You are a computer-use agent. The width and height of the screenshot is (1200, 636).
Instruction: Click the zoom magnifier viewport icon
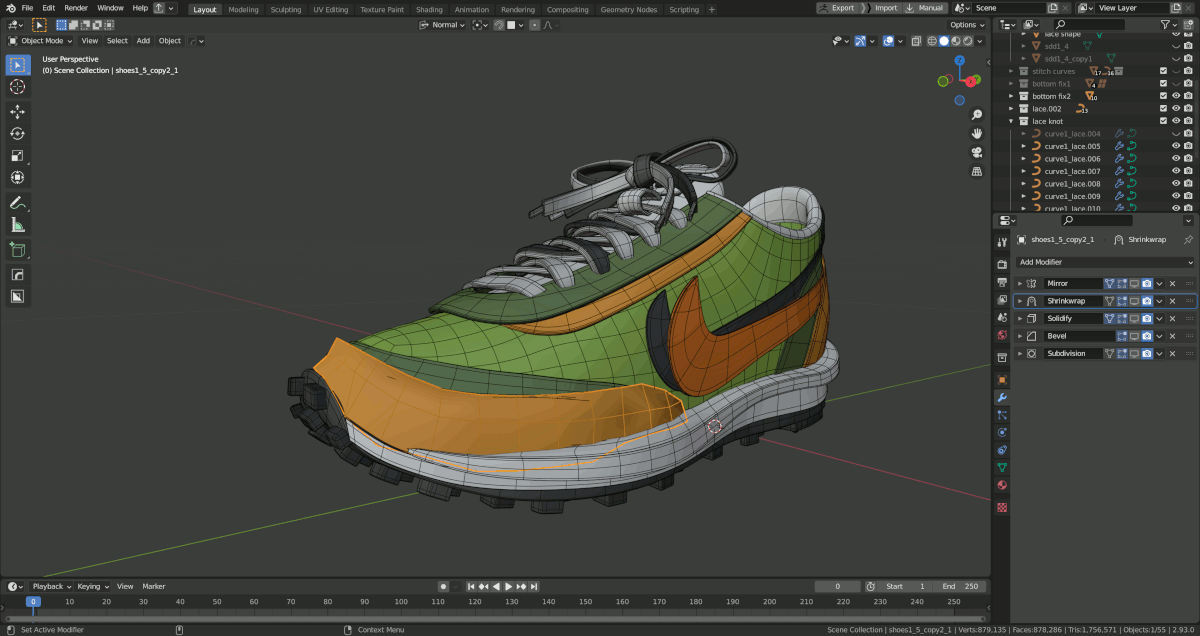[977, 115]
